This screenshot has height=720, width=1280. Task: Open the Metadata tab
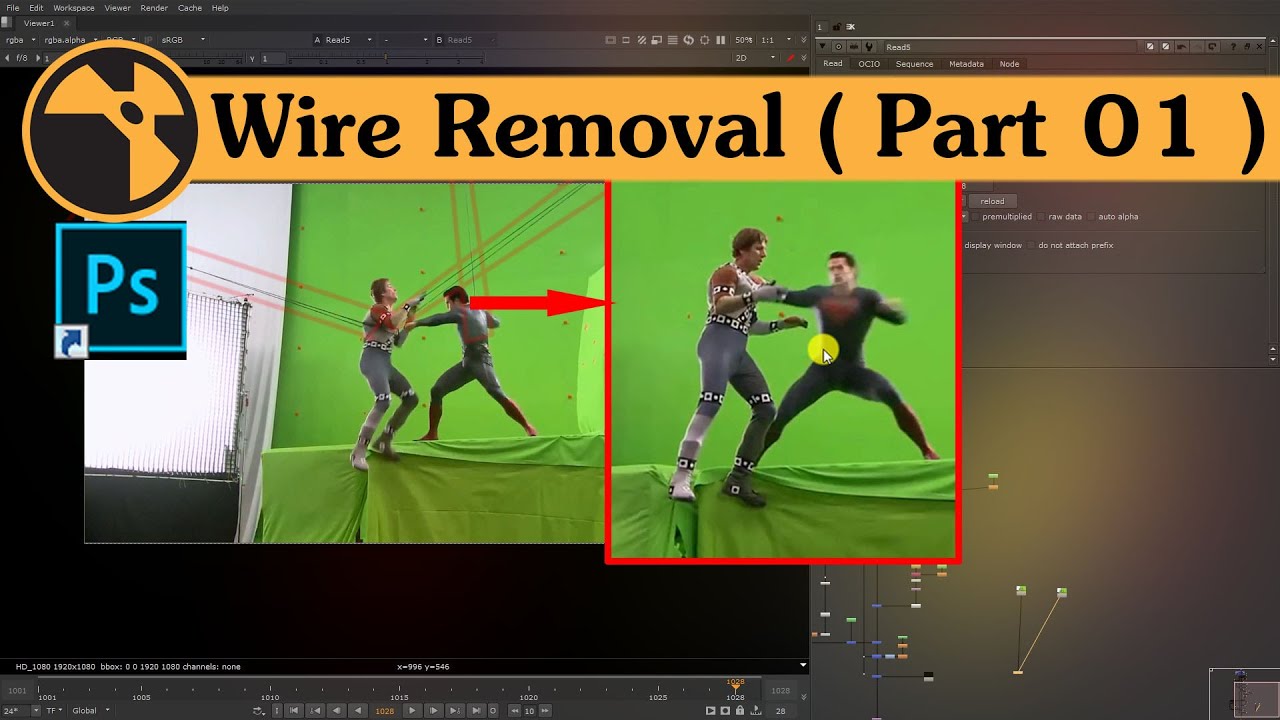pos(966,64)
